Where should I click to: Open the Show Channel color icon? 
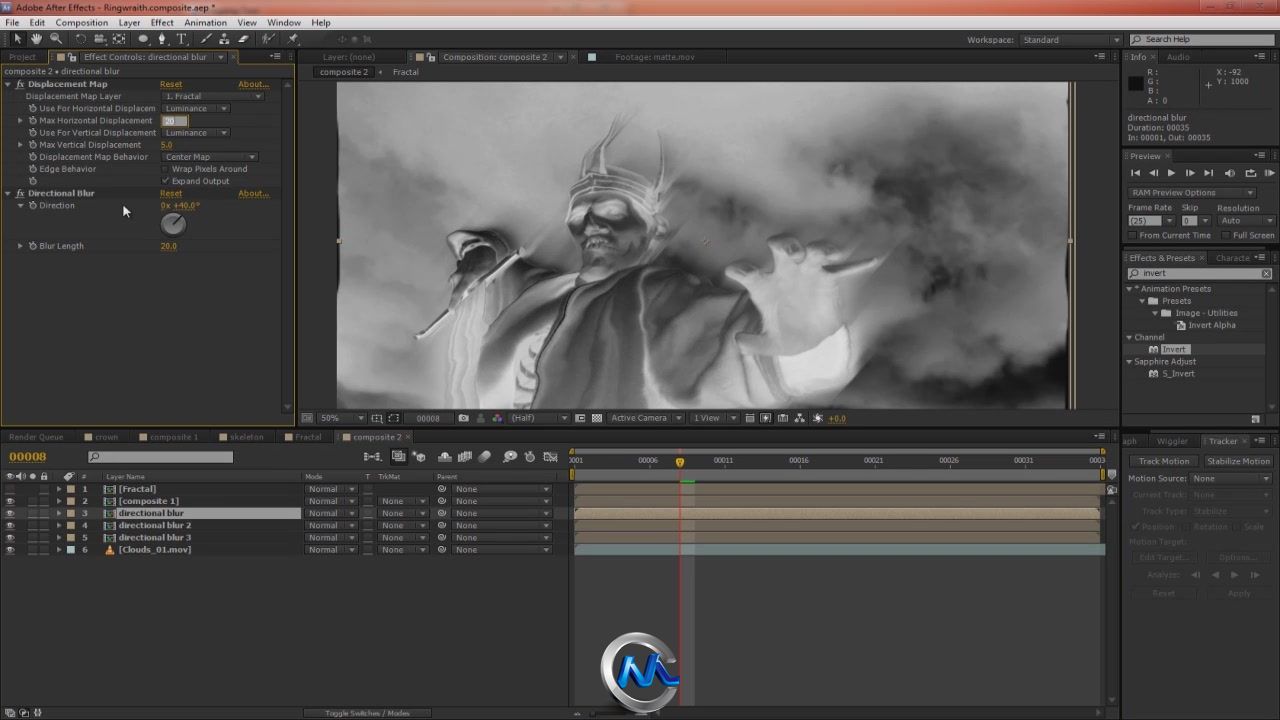coord(496,418)
